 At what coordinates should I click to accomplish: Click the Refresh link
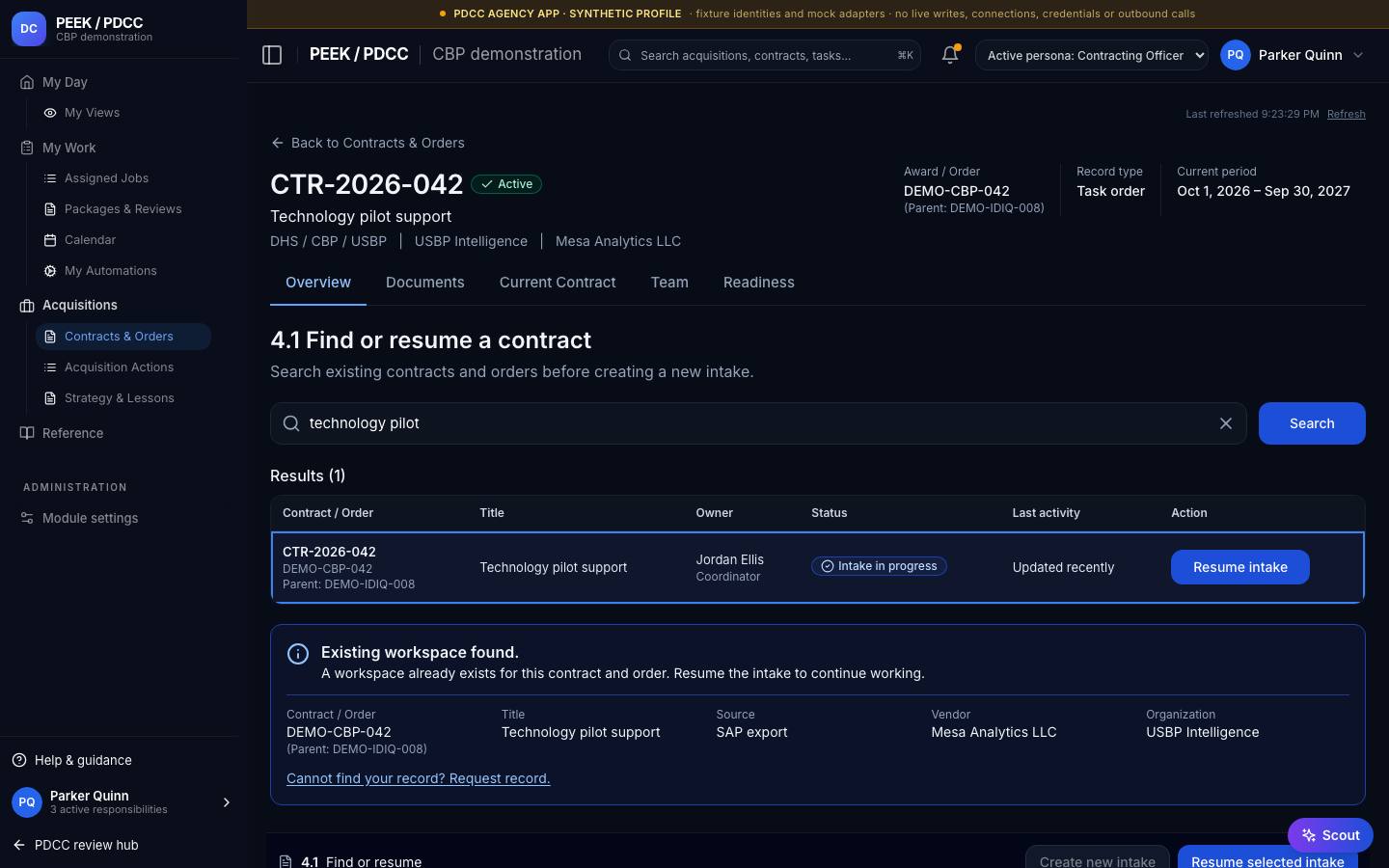point(1347,114)
